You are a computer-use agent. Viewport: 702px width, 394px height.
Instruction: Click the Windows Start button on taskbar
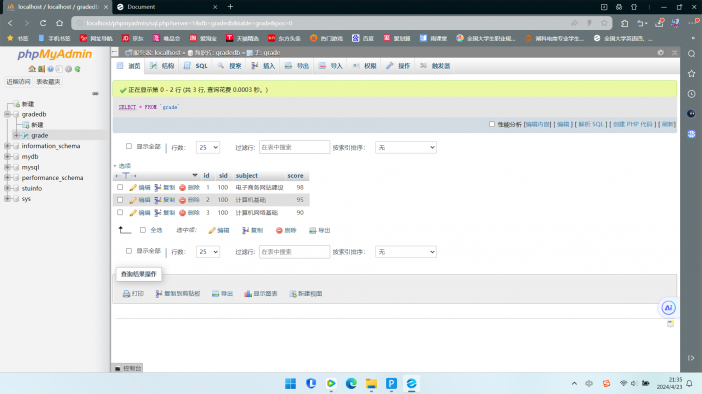(x=291, y=384)
